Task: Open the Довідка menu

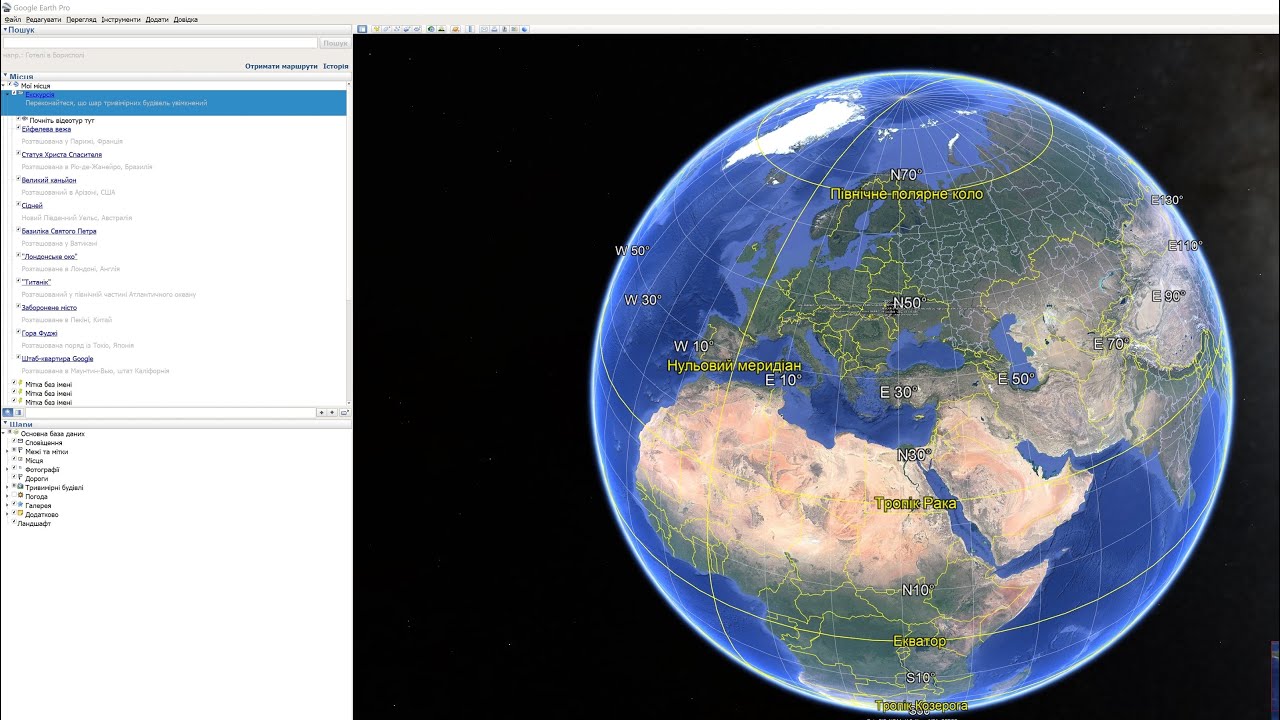Action: pyautogui.click(x=185, y=19)
